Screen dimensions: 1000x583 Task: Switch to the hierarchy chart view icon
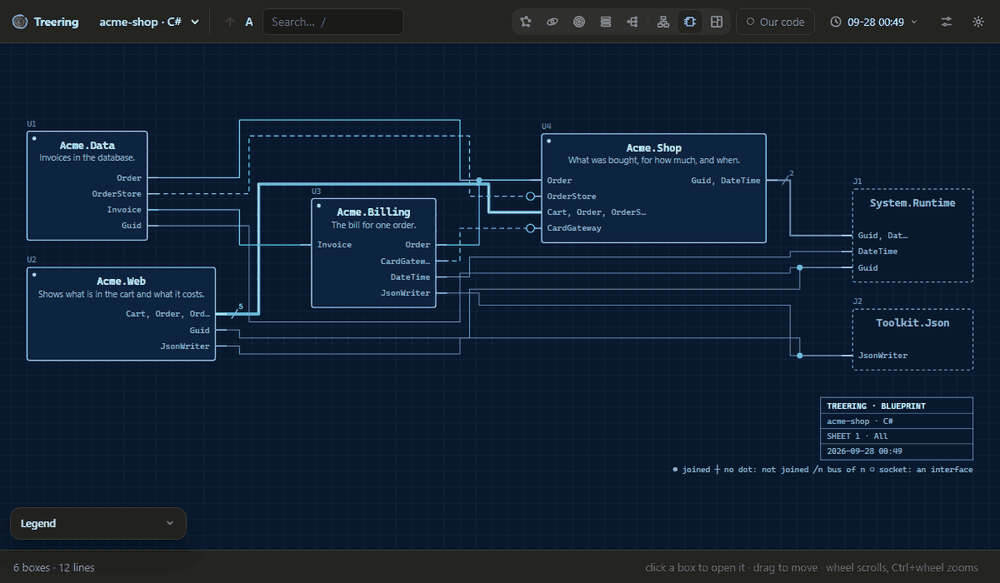tap(663, 22)
